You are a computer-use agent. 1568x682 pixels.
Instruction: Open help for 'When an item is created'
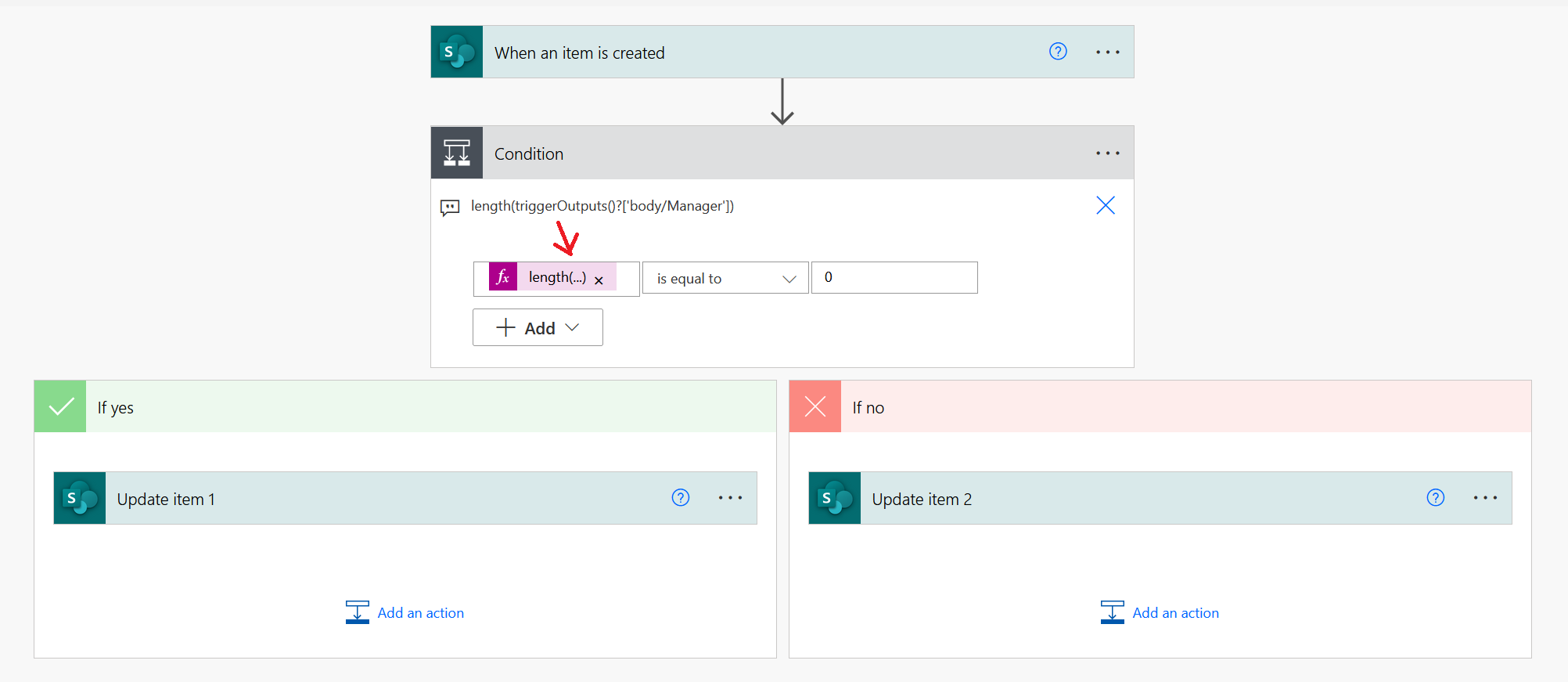click(1058, 52)
